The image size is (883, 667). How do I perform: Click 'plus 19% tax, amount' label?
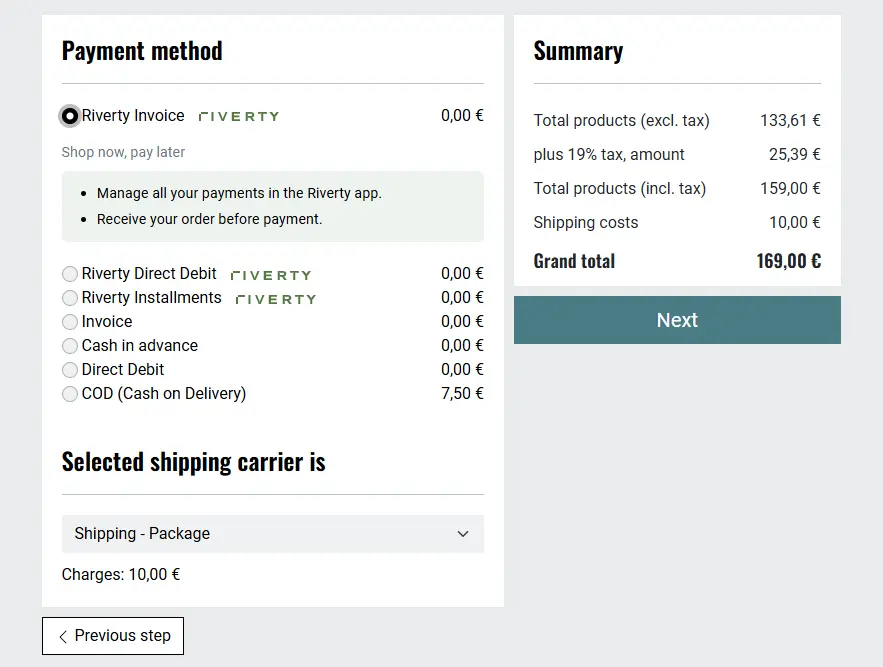[609, 154]
